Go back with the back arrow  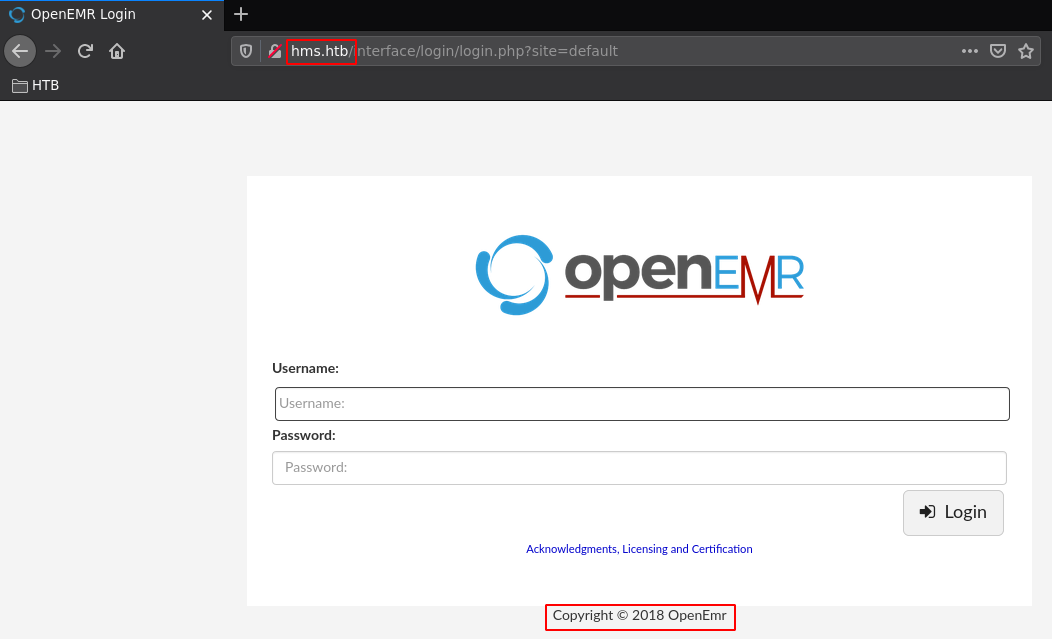pyautogui.click(x=20, y=51)
